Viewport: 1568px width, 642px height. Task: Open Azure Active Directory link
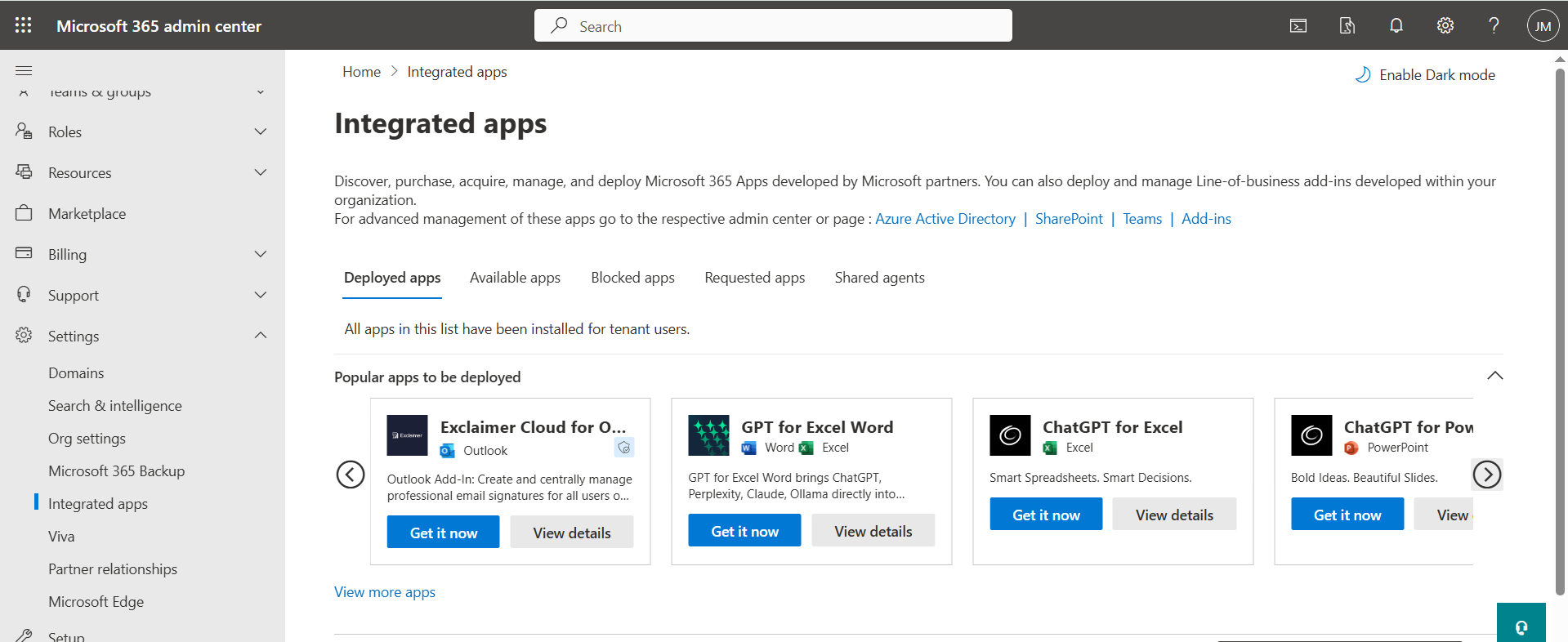point(945,219)
